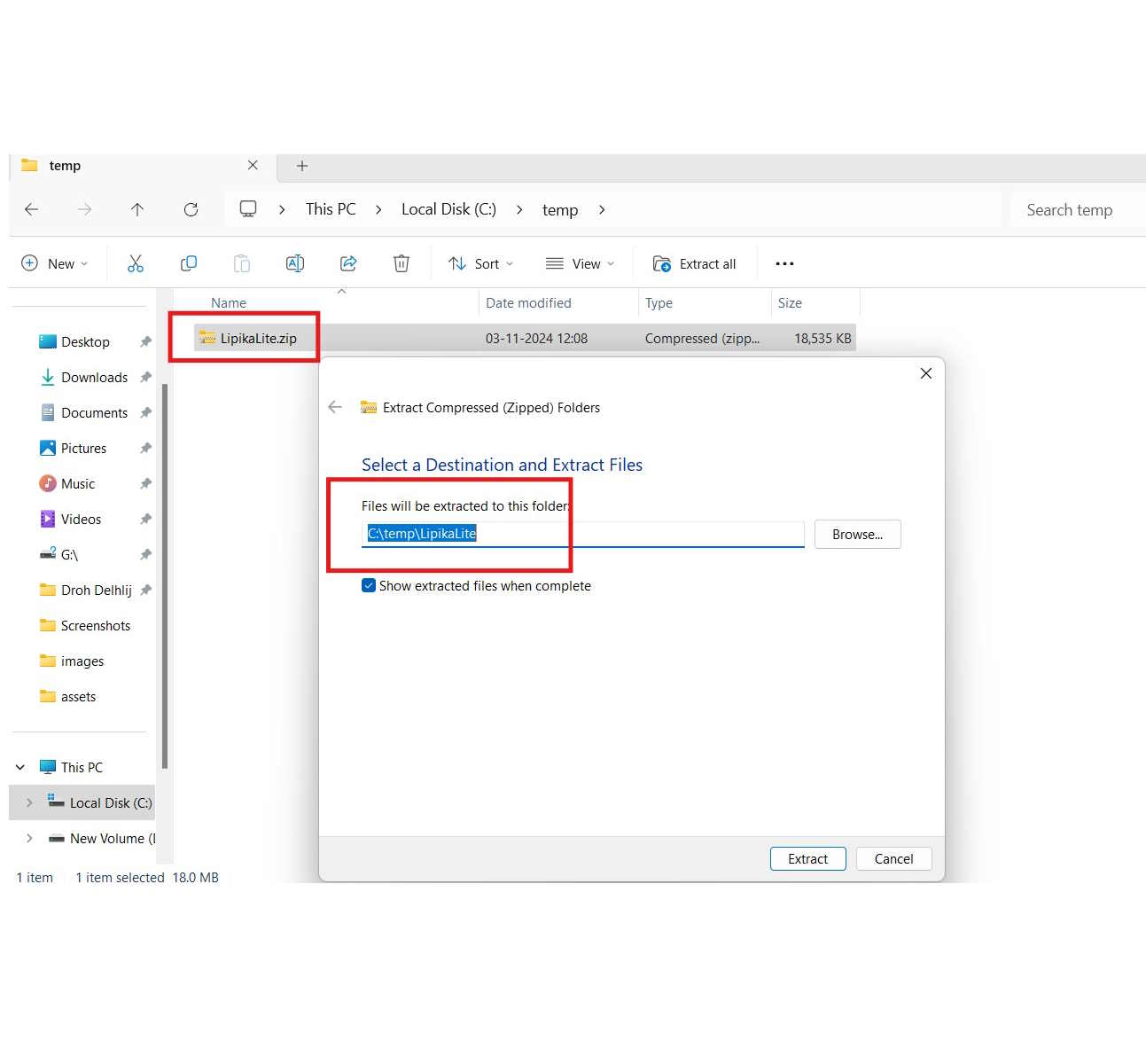Image resolution: width=1146 pixels, height=1064 pixels.
Task: Collapse the This PC tree node
Action: pyautogui.click(x=20, y=767)
